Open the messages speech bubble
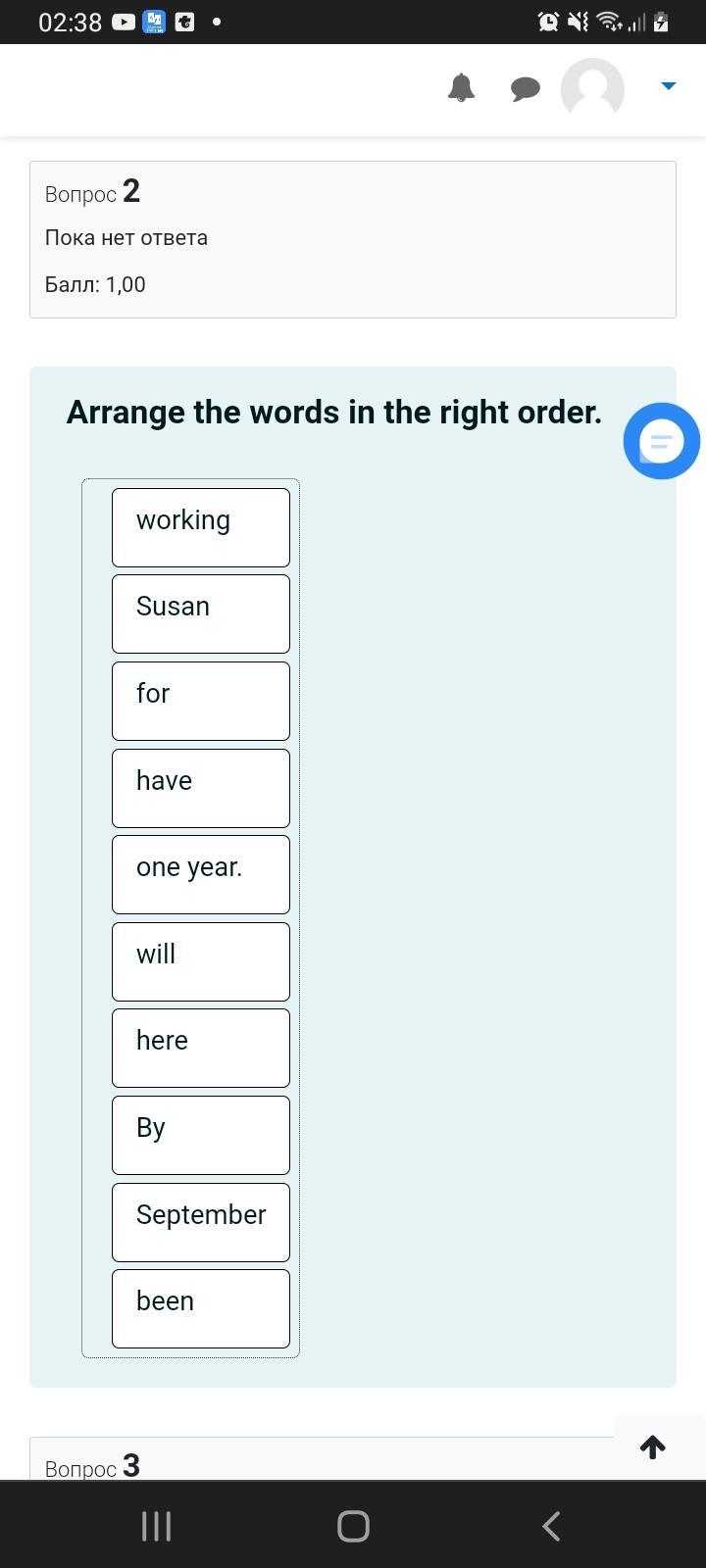The image size is (706, 1568). click(526, 89)
